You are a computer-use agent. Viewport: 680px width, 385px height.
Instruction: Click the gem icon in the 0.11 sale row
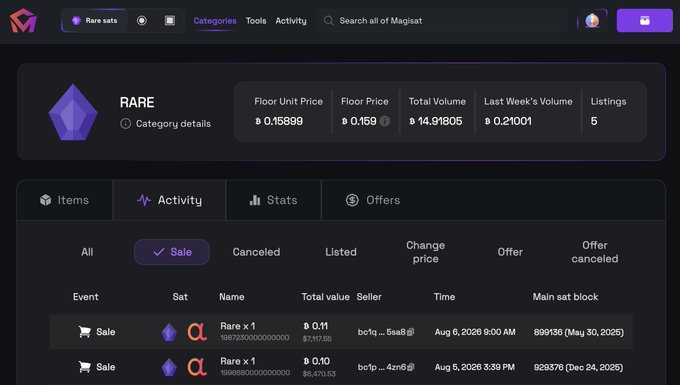[x=169, y=333]
